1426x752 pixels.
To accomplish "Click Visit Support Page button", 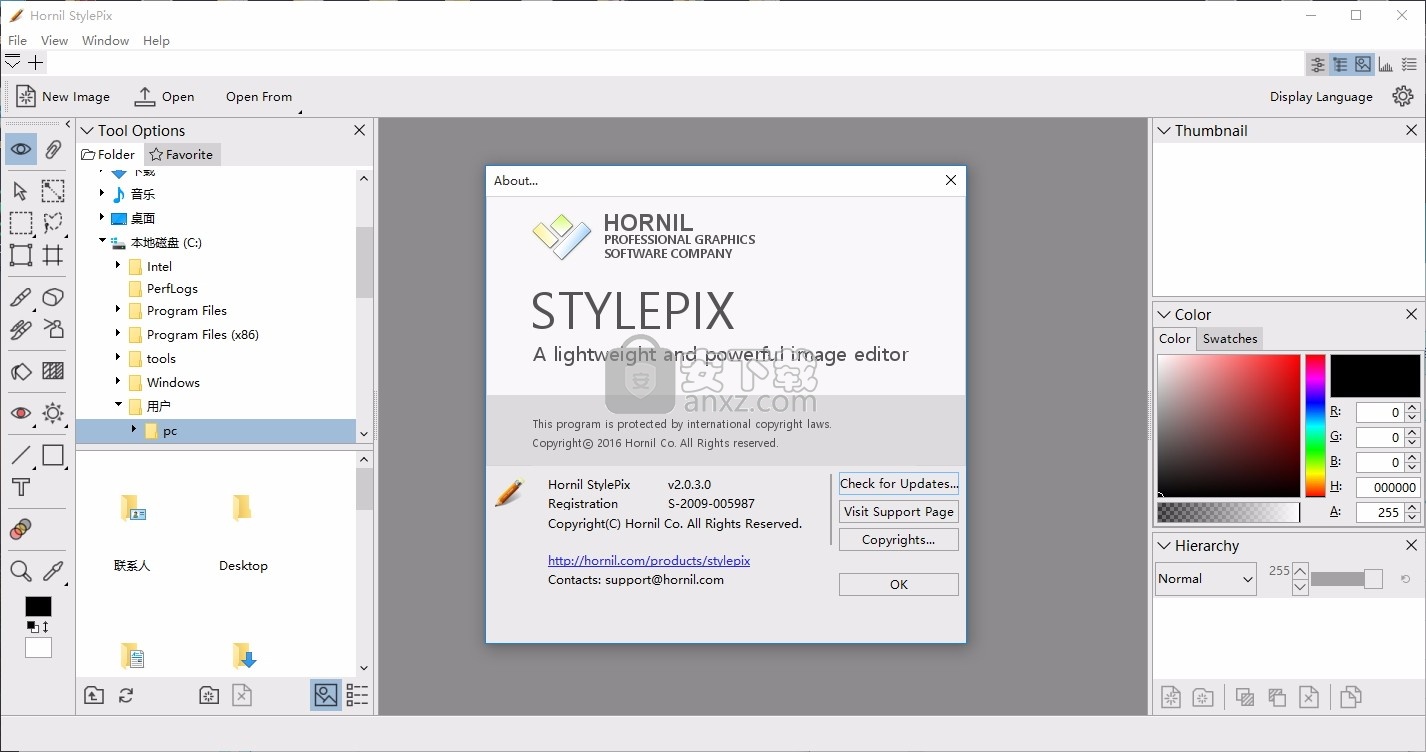I will (x=899, y=511).
